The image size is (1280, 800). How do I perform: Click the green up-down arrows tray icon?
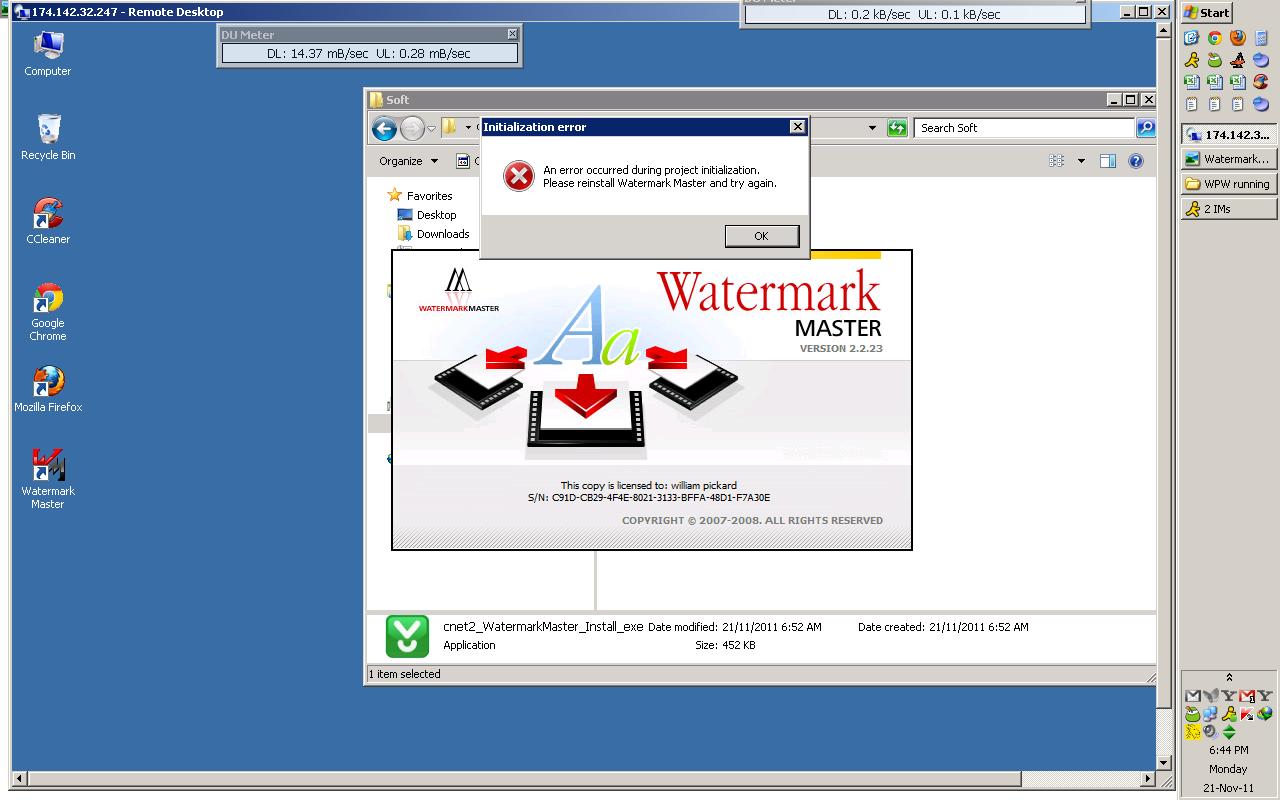(x=1229, y=732)
